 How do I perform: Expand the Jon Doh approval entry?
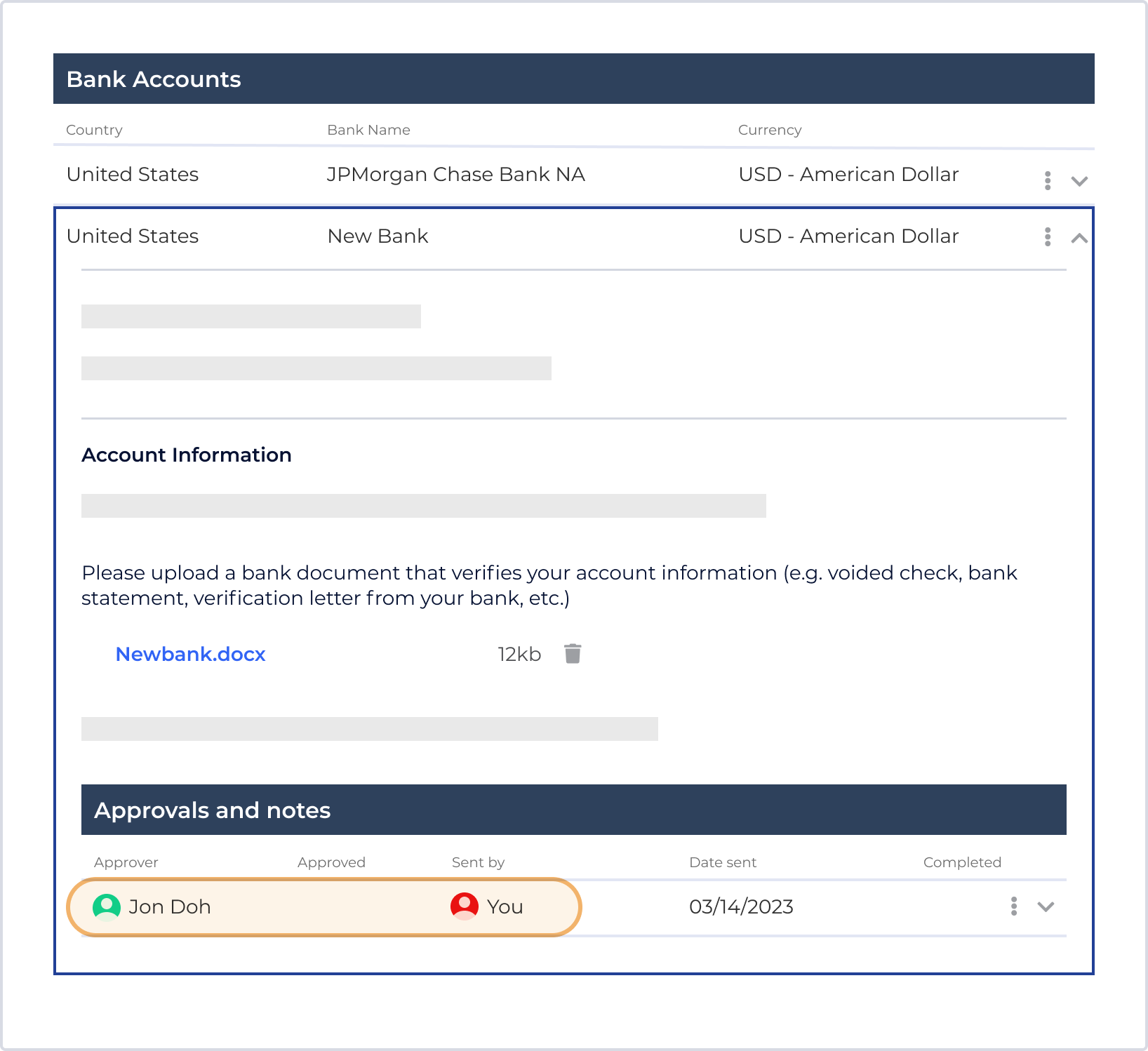[1046, 906]
